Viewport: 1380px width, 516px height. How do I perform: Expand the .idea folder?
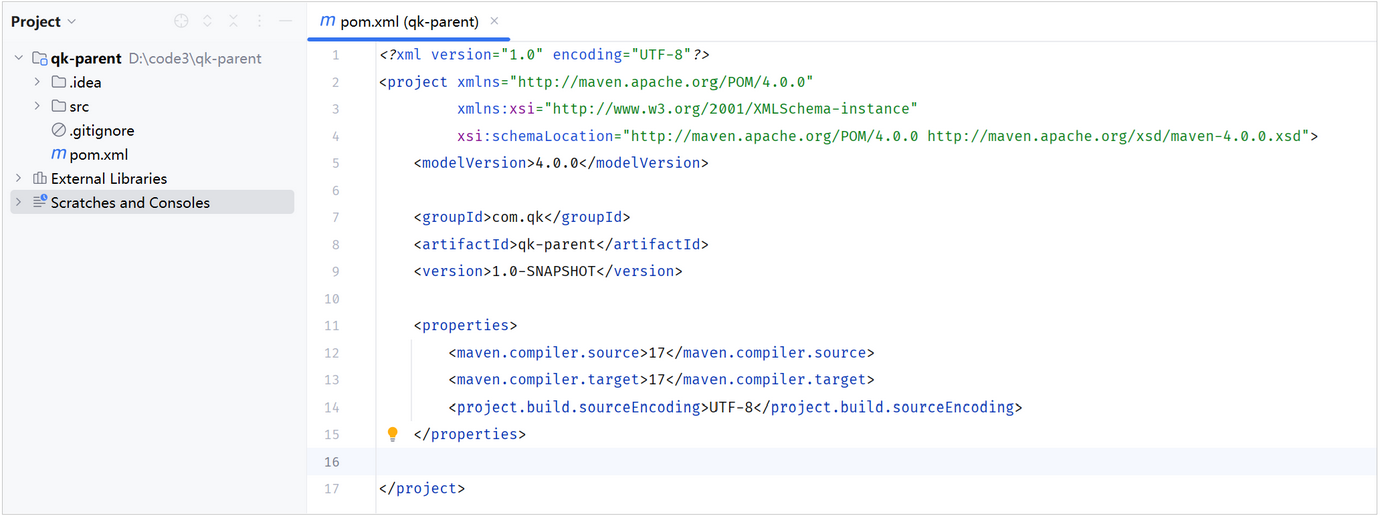click(x=37, y=82)
